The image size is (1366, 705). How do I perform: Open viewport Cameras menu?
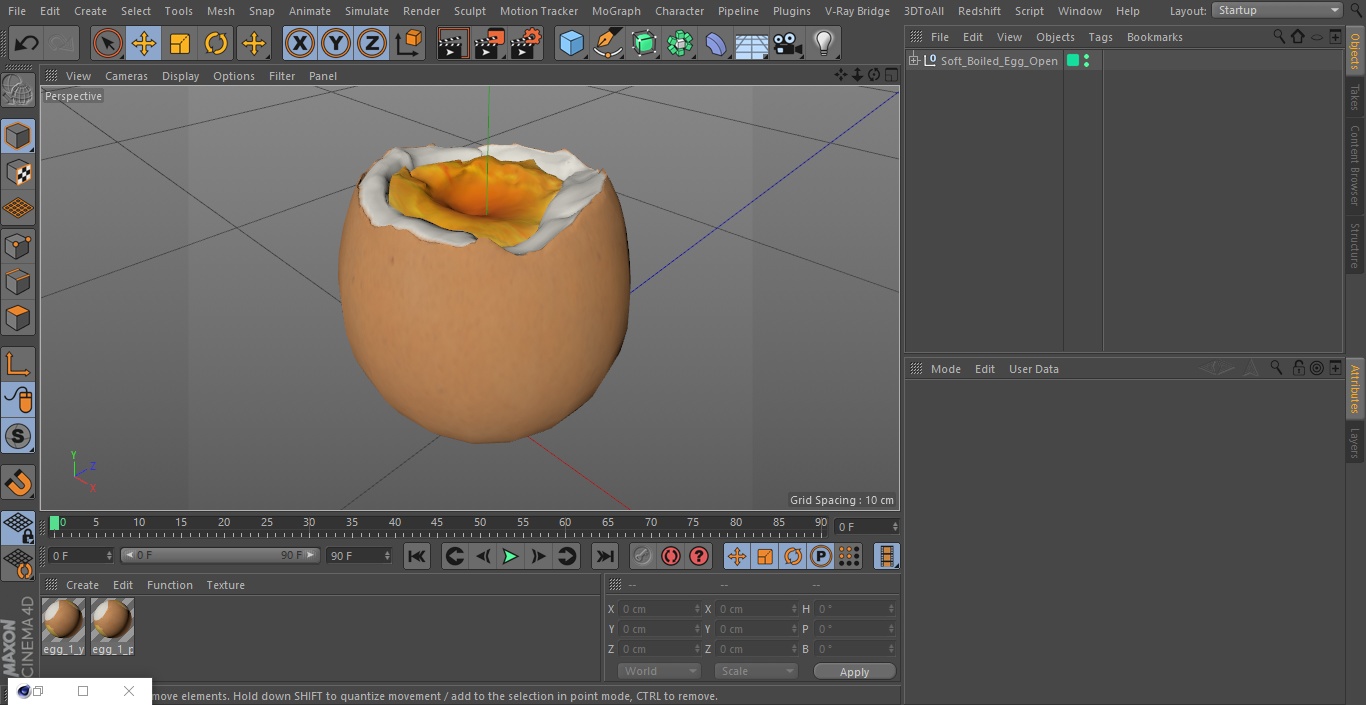click(126, 76)
